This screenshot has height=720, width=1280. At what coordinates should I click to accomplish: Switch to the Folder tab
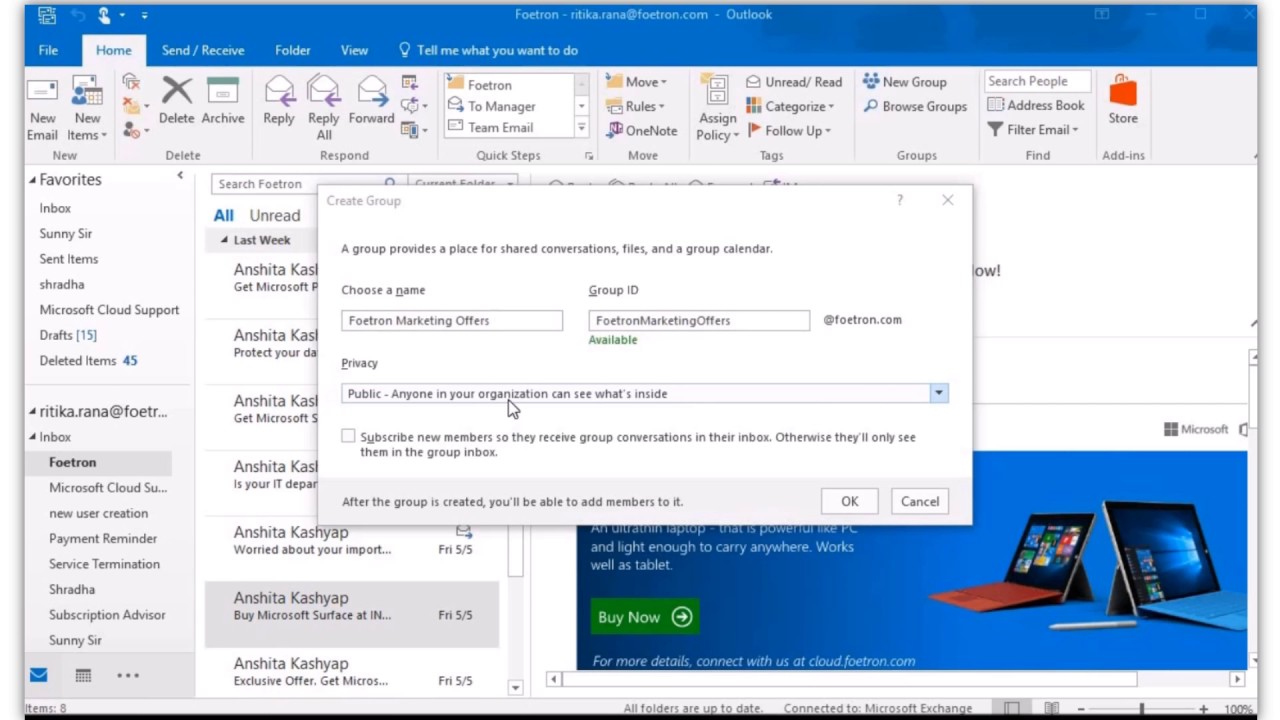pos(293,50)
